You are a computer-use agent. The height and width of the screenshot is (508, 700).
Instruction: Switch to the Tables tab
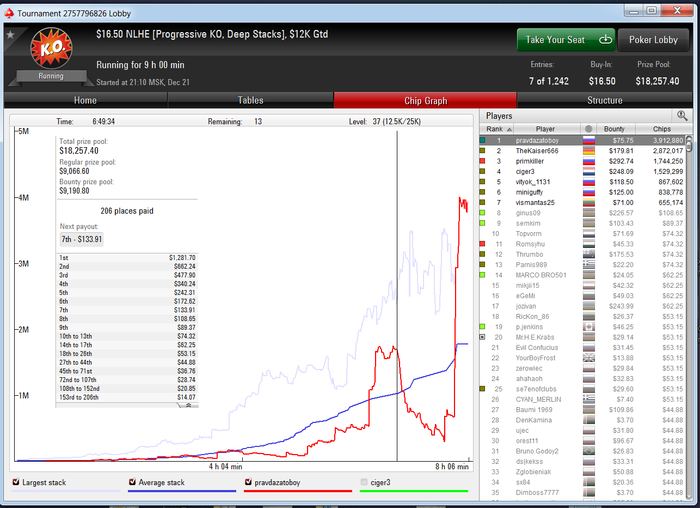point(250,100)
